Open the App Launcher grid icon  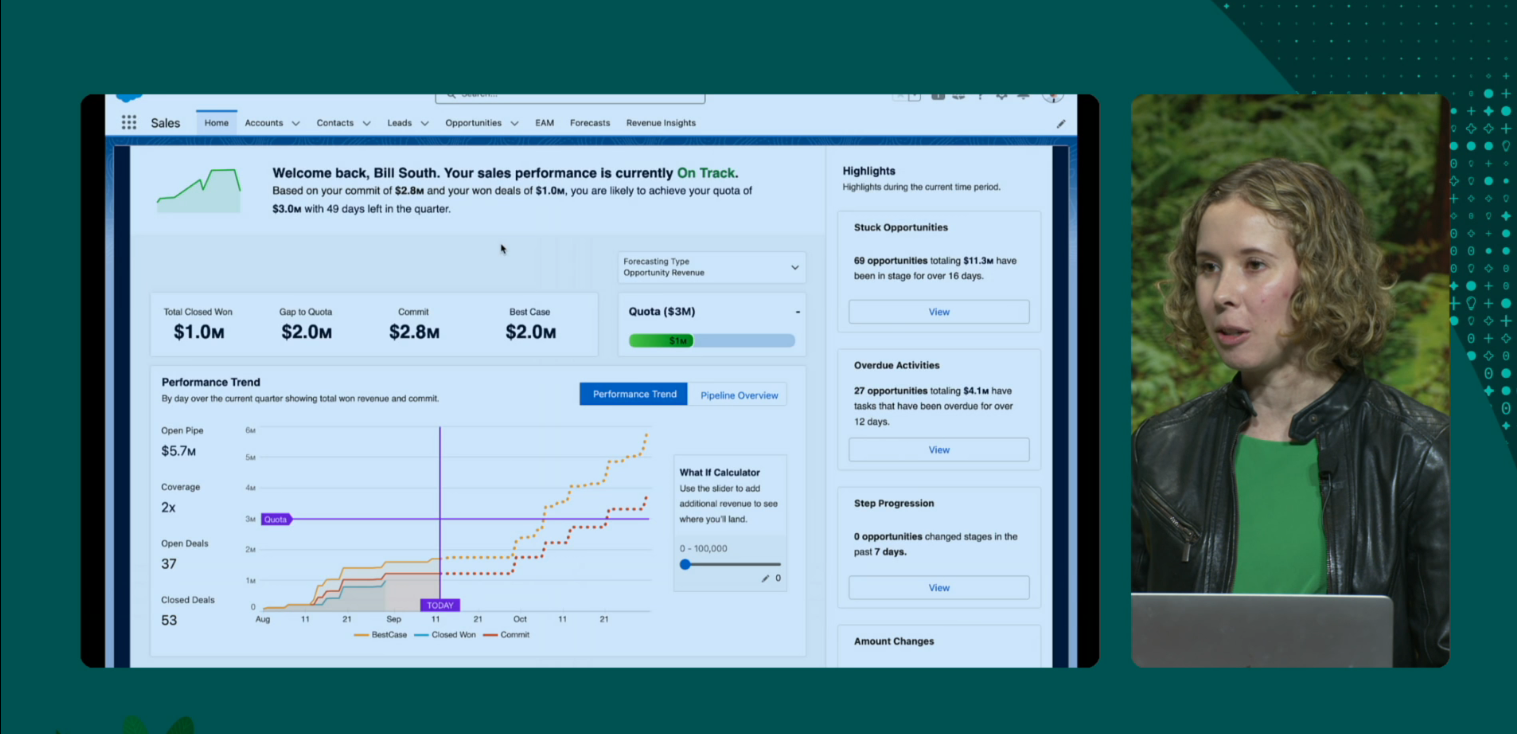click(129, 123)
